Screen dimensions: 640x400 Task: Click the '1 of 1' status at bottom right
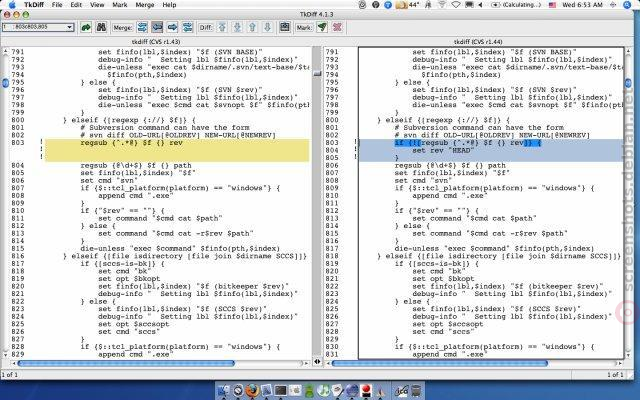point(615,374)
